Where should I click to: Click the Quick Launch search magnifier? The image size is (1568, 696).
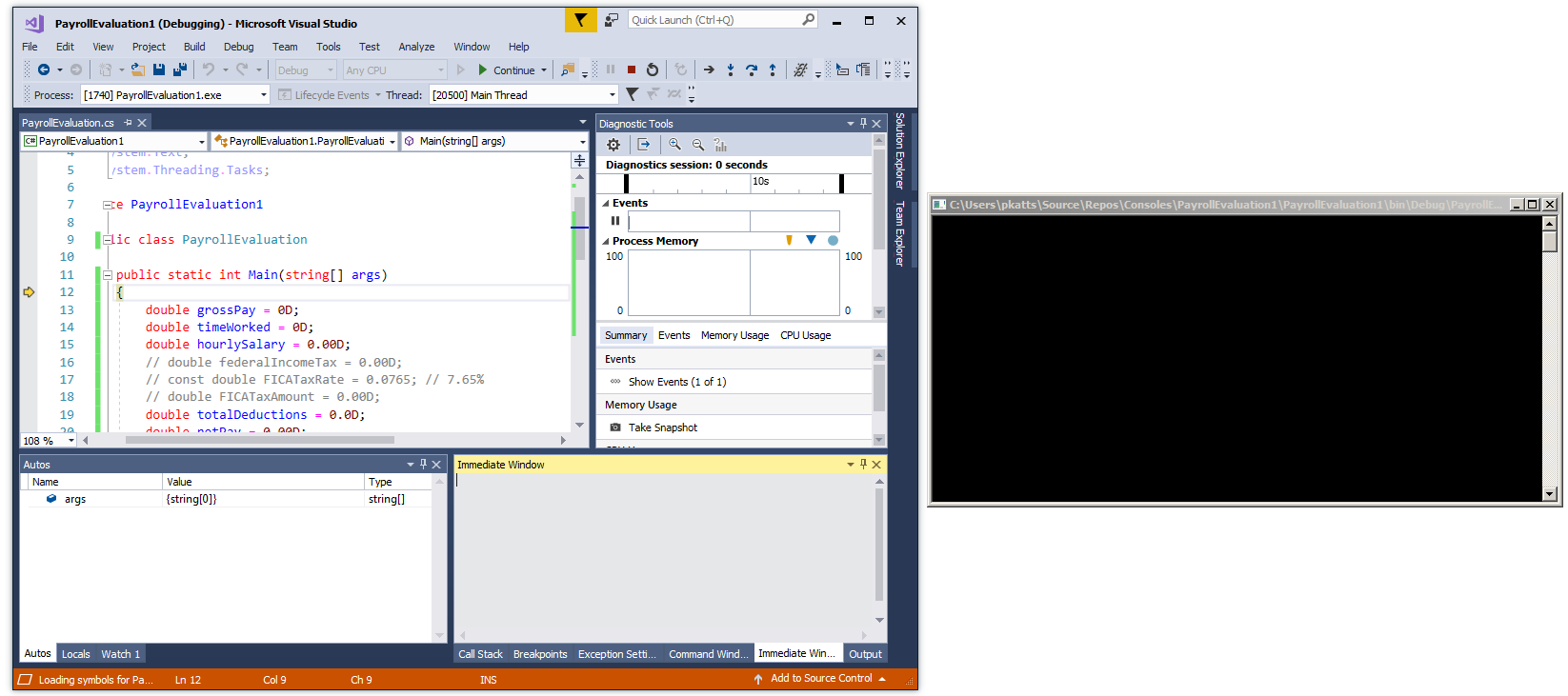point(809,19)
